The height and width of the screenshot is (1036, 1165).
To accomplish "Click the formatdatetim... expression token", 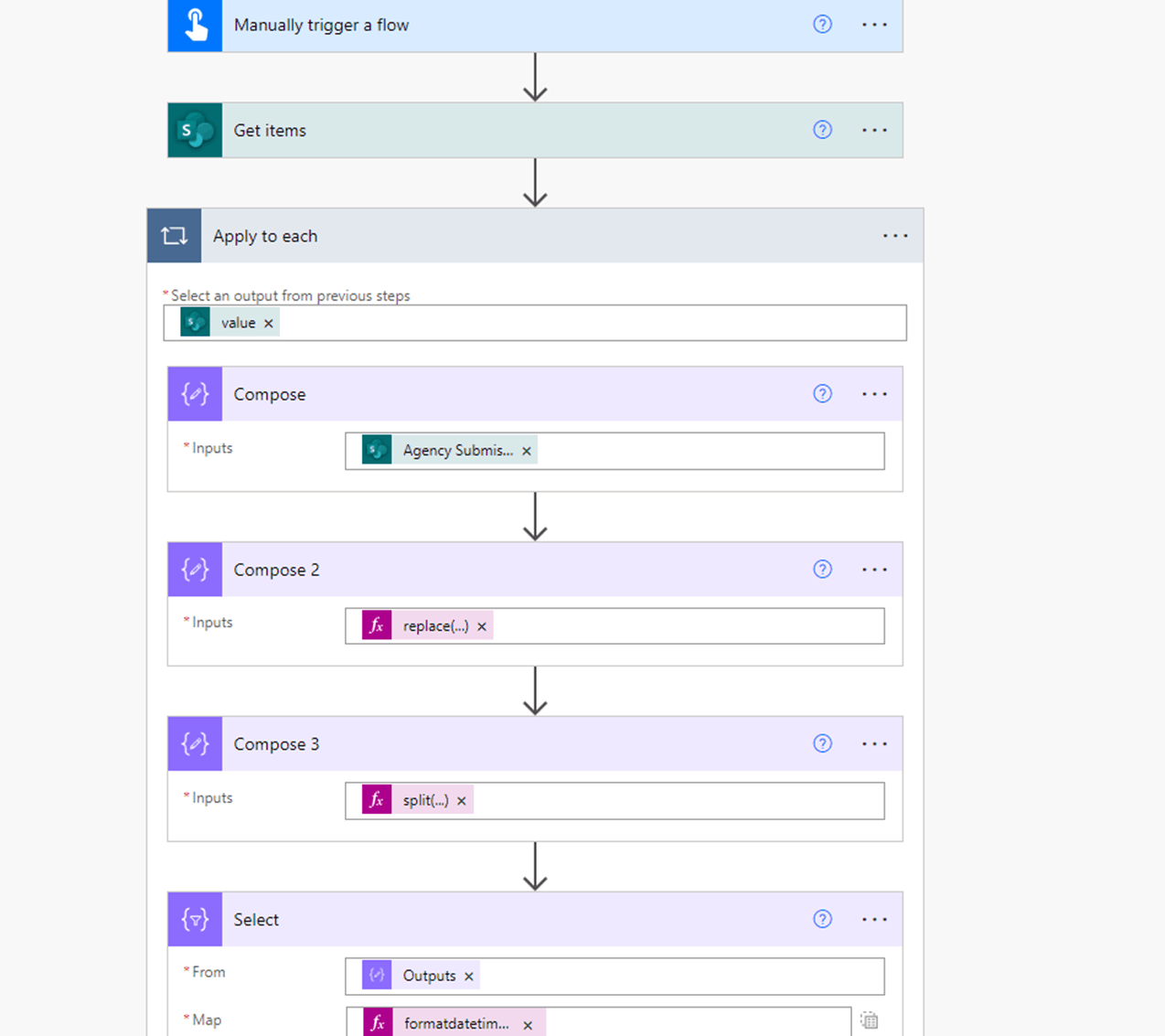I will coord(454,1023).
